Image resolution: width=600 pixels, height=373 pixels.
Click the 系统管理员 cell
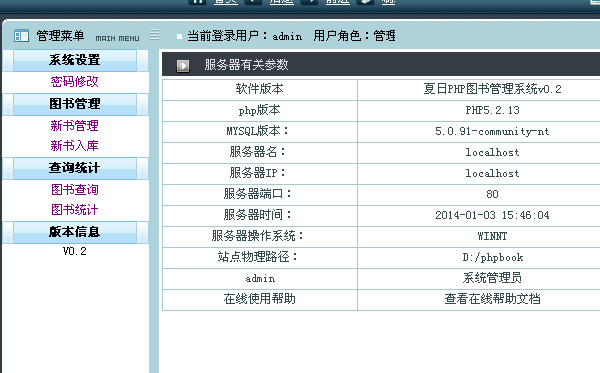[x=479, y=279]
